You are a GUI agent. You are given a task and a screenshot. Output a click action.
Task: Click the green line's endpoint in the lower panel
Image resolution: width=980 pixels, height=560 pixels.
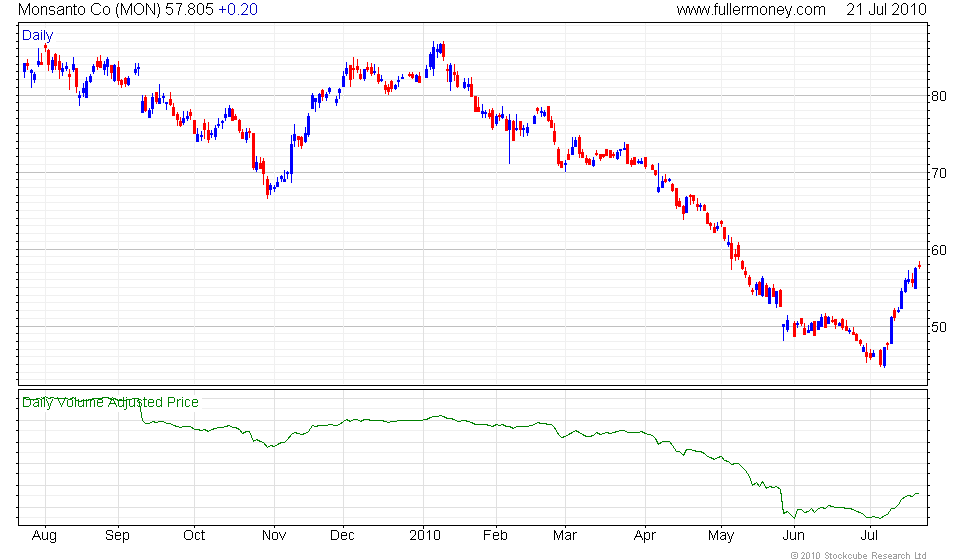(918, 493)
